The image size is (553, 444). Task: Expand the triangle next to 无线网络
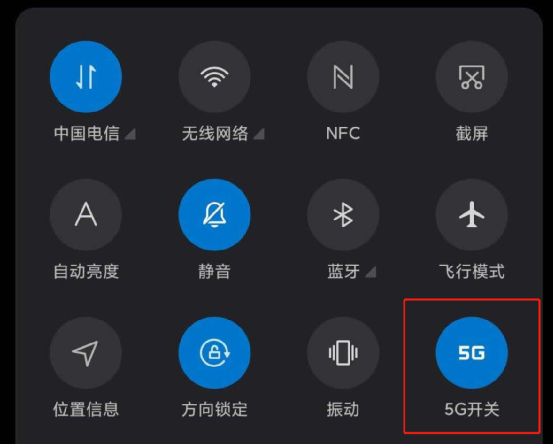pyautogui.click(x=259, y=134)
